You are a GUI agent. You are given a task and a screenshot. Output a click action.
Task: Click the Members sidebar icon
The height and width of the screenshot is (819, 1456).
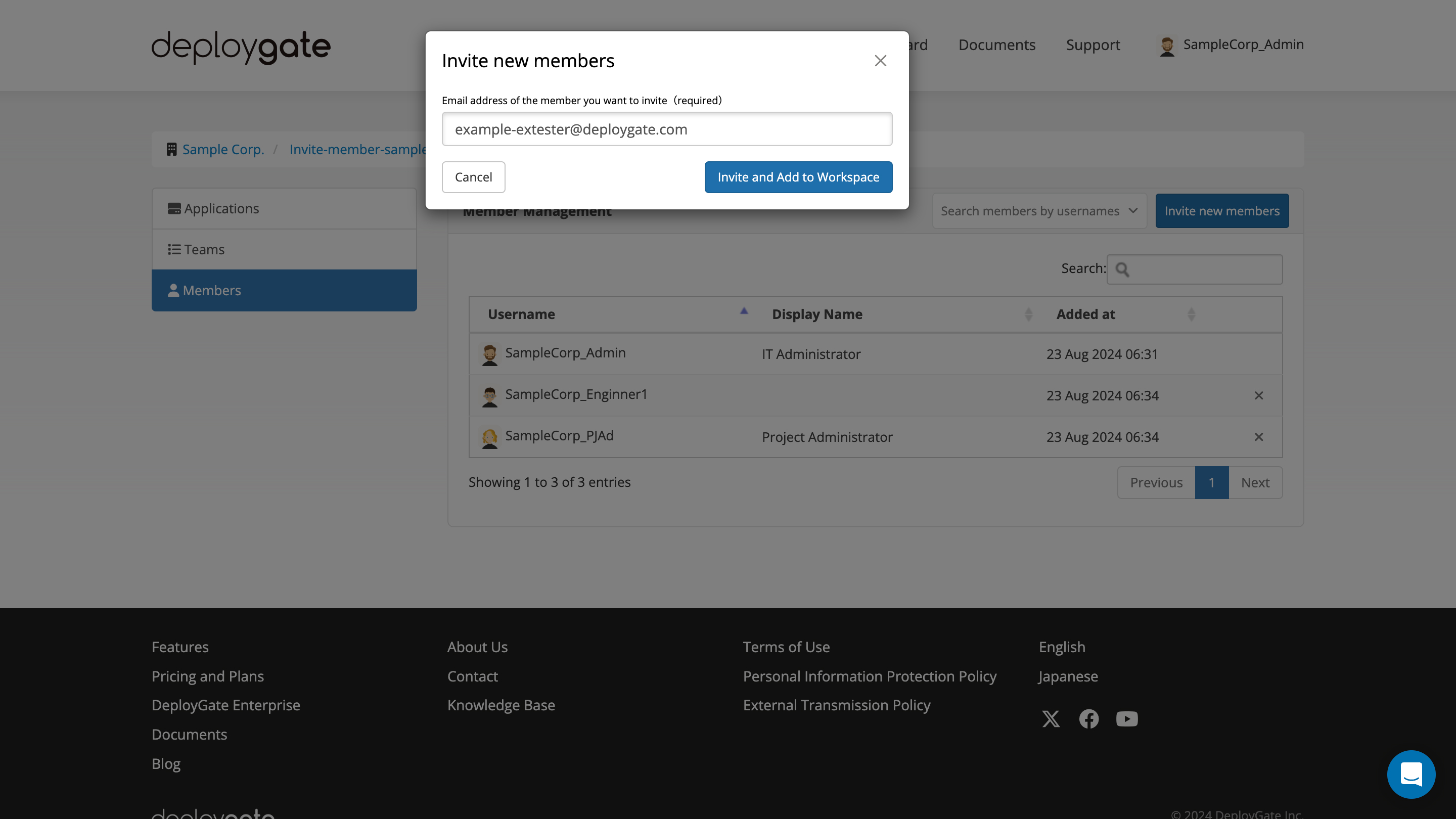coord(173,290)
